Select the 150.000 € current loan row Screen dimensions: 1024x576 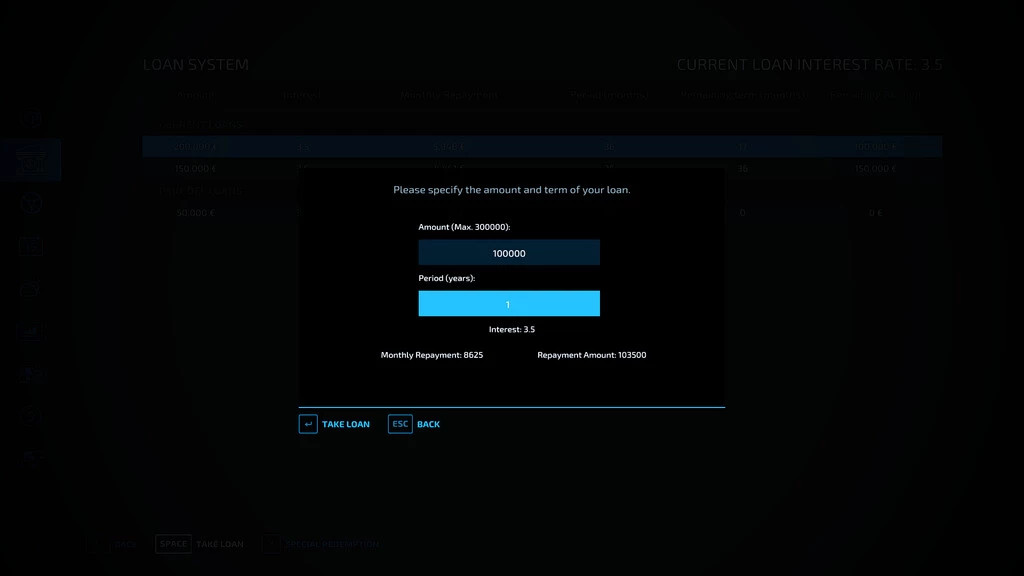(542, 168)
